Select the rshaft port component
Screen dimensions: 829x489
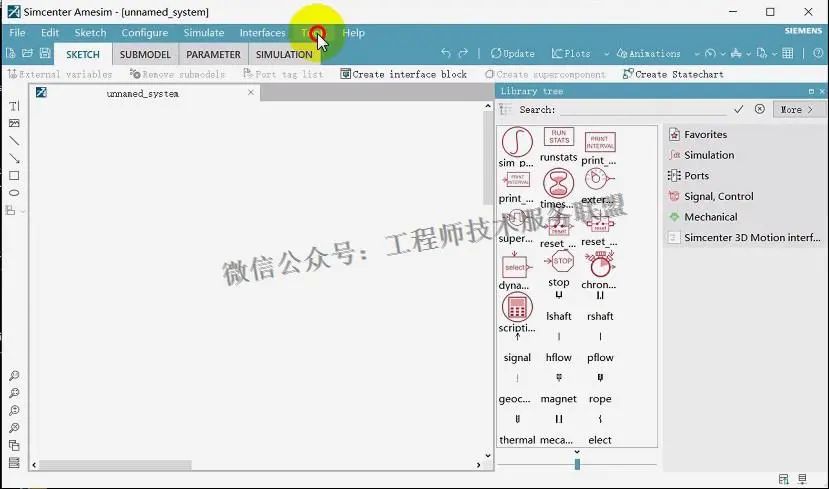point(600,307)
